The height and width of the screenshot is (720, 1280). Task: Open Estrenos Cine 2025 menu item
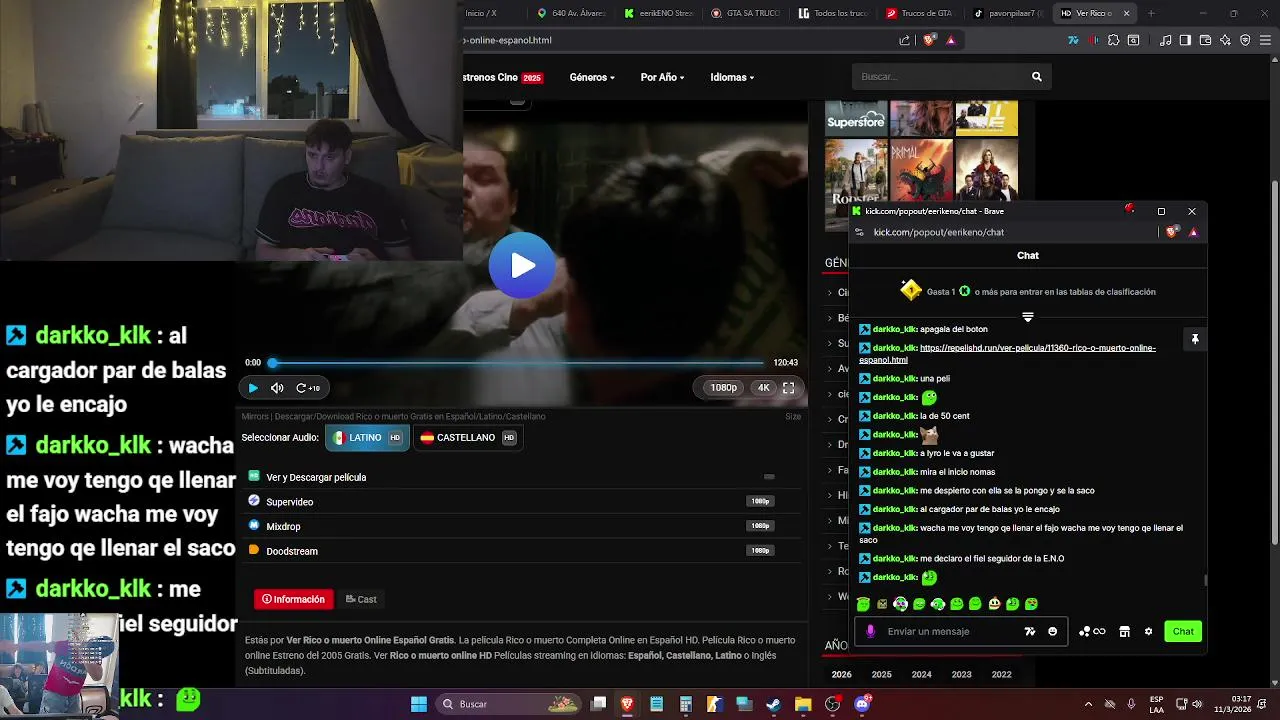coord(503,77)
